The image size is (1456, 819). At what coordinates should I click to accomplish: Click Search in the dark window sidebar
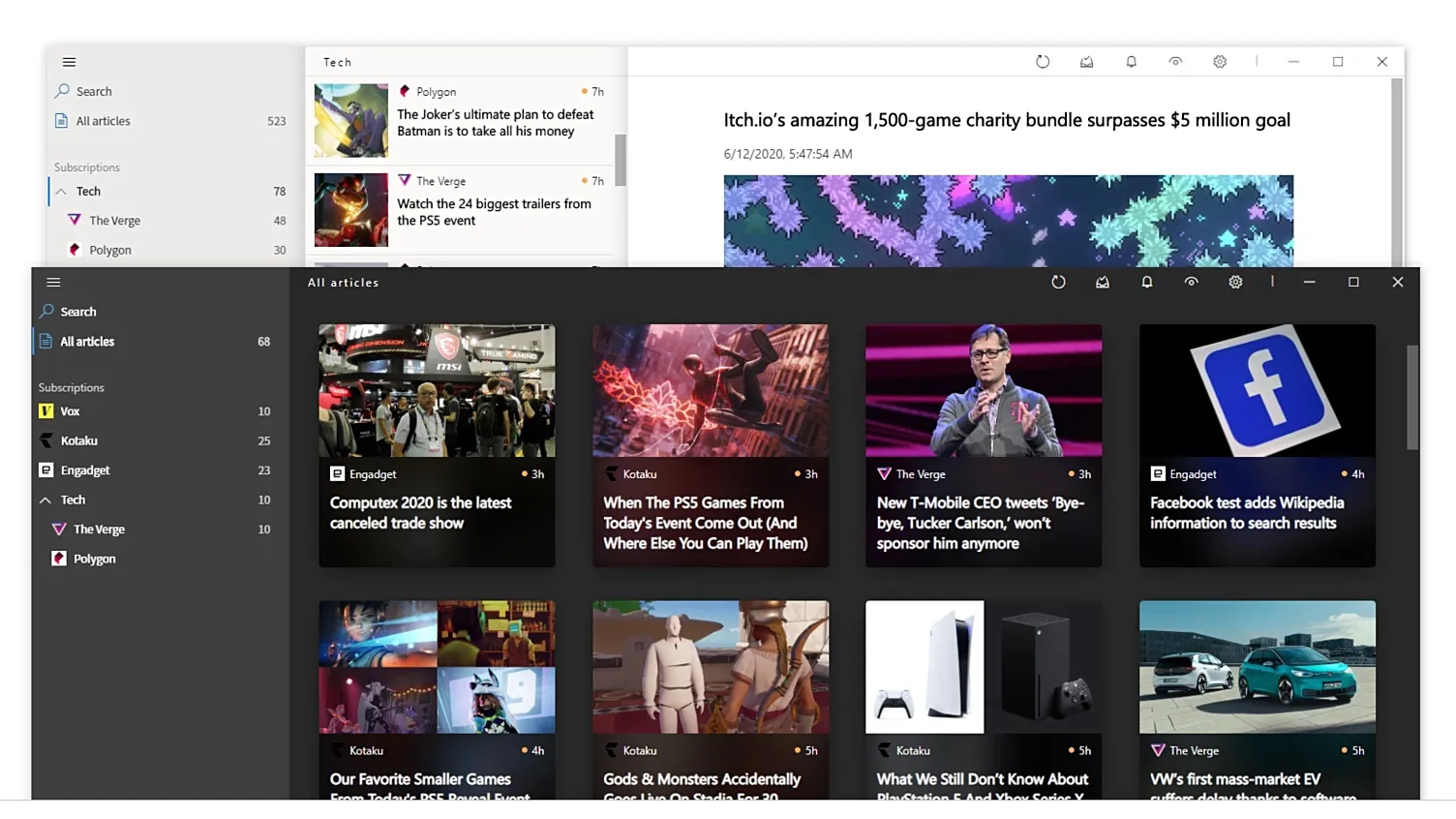click(77, 312)
